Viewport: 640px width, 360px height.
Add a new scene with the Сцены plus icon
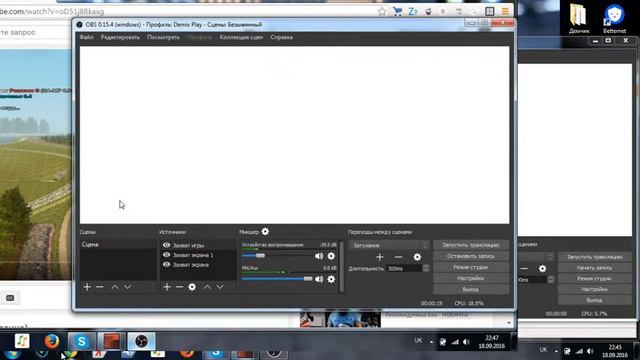(x=87, y=287)
